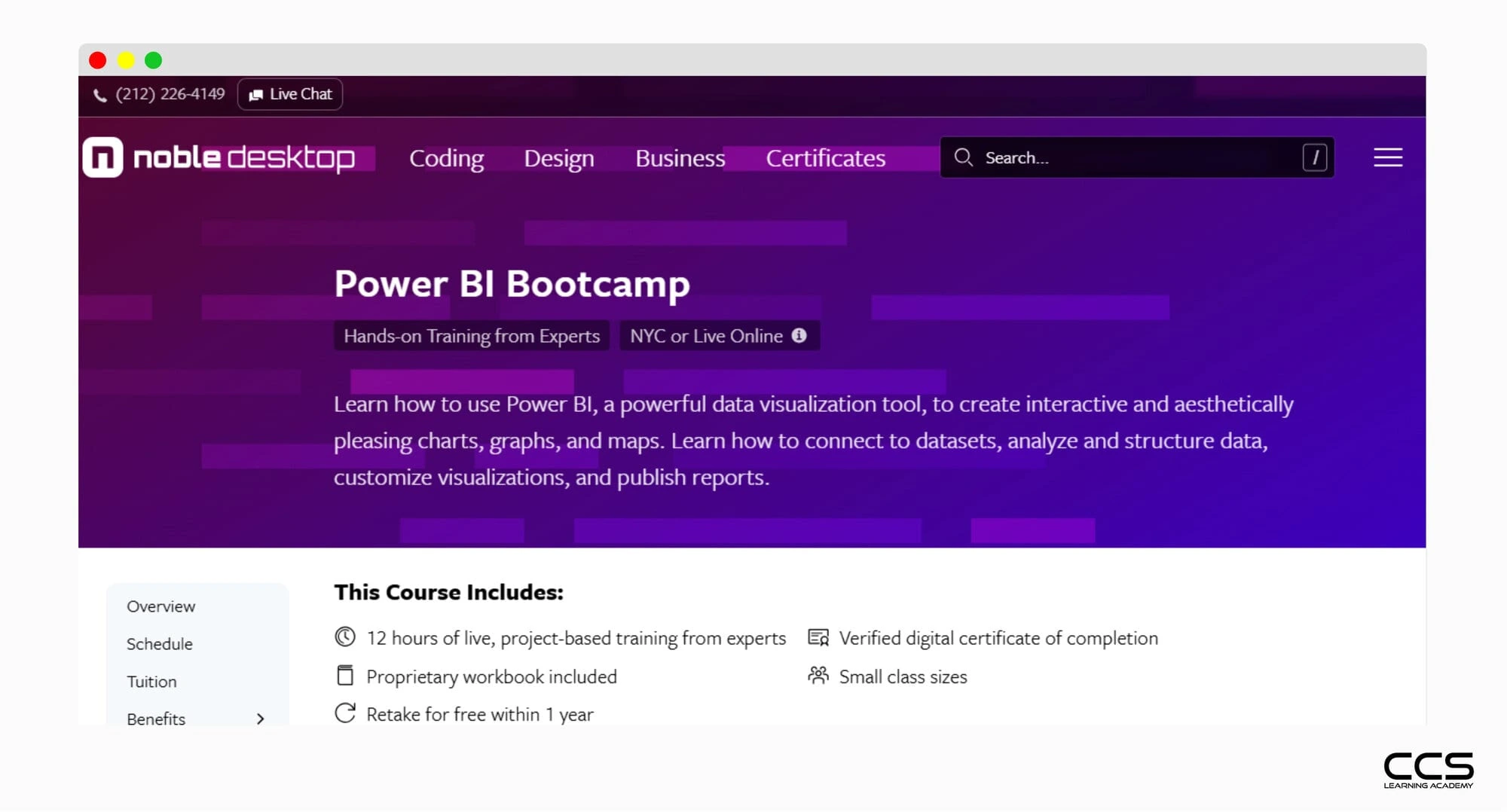Click the Hands-on Training from Experts tag

click(x=472, y=336)
